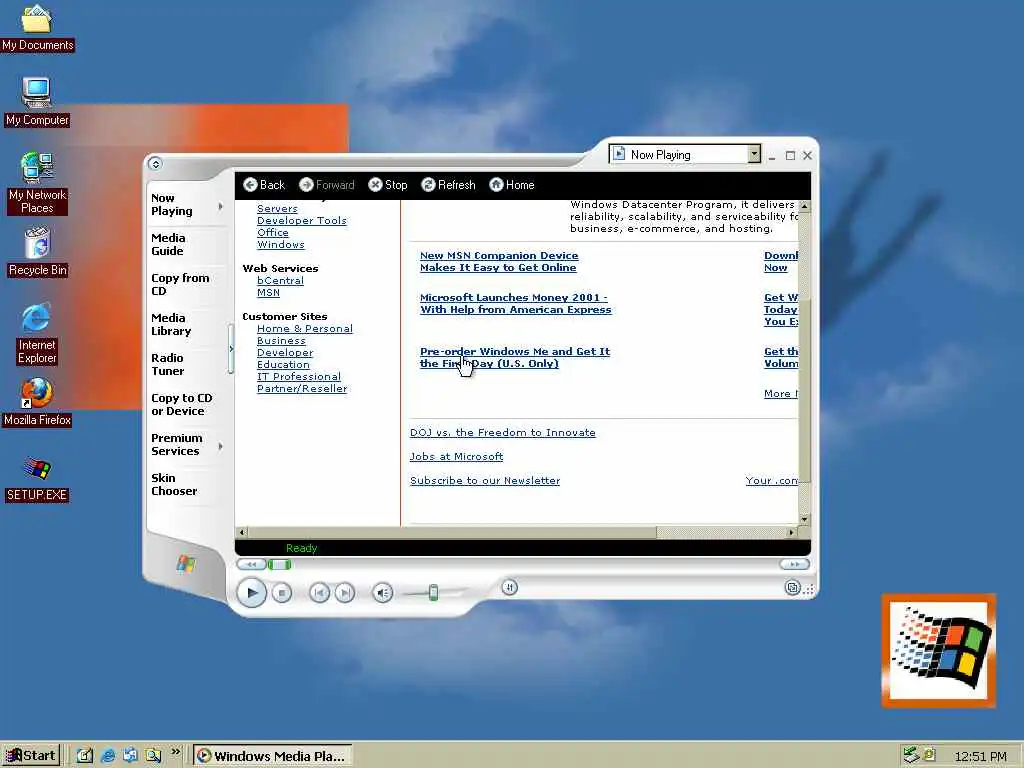Image resolution: width=1024 pixels, height=768 pixels.
Task: Open Partner/Reseller link
Action: point(302,389)
